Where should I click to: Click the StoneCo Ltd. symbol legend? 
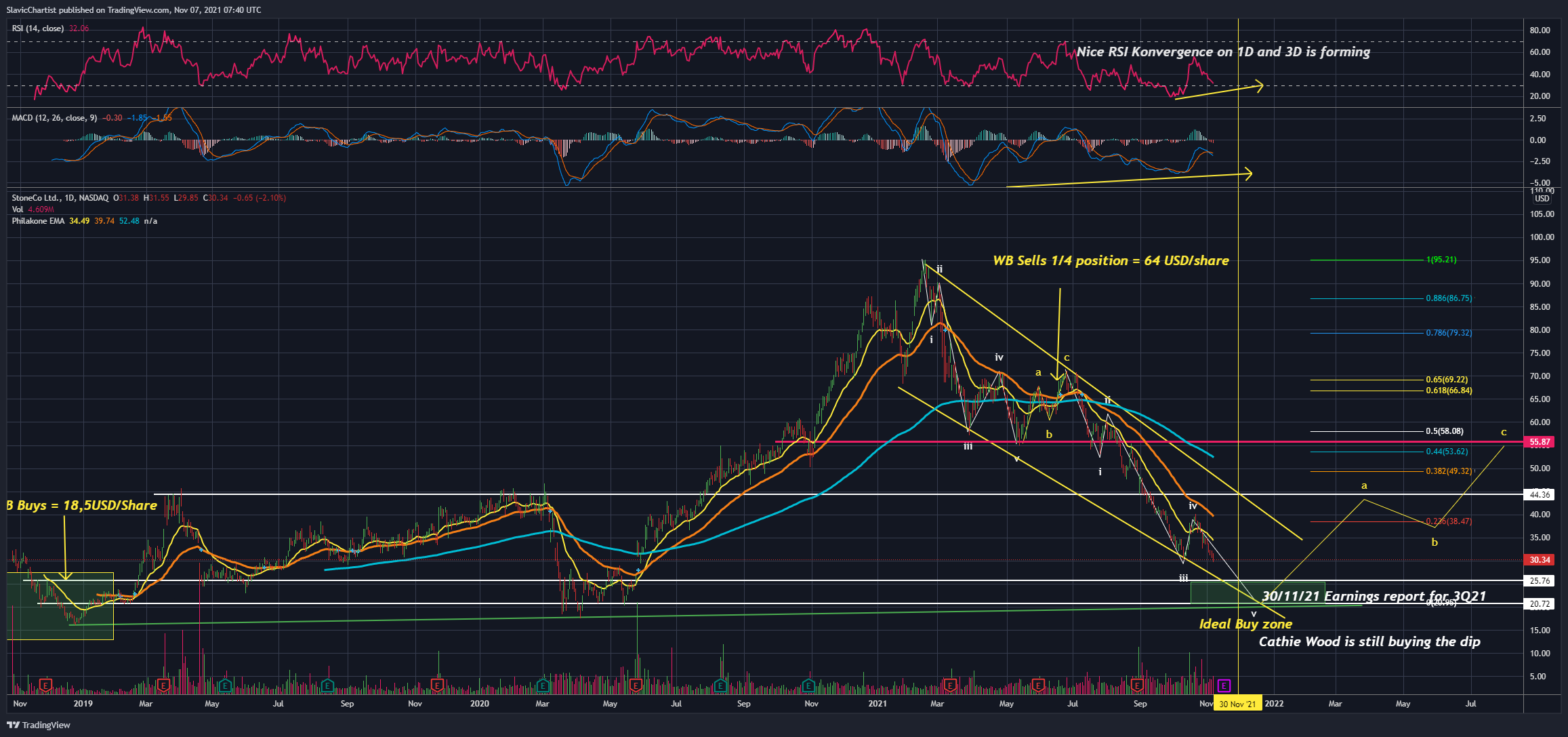tap(60, 198)
